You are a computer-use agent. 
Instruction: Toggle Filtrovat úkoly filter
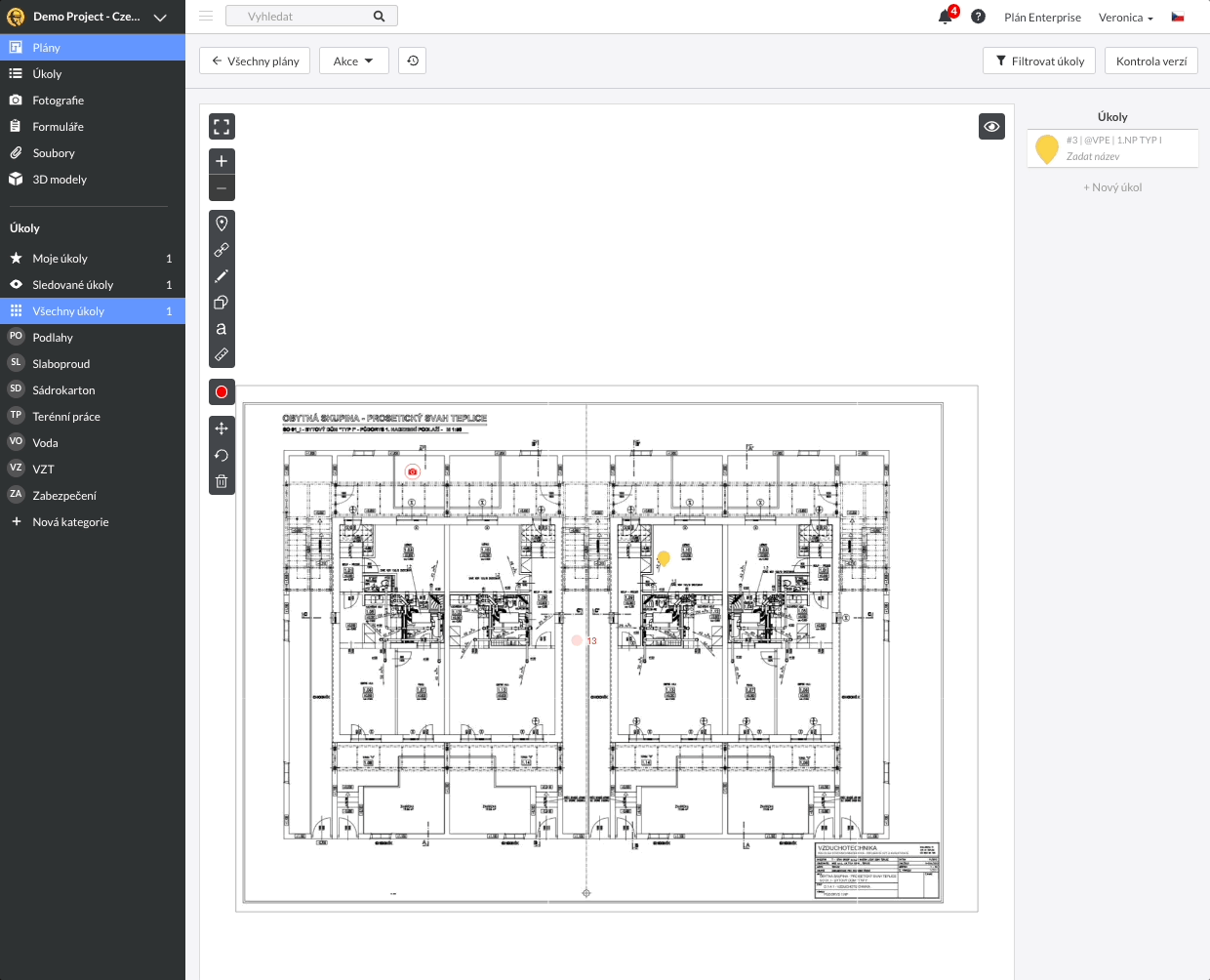coord(1039,61)
